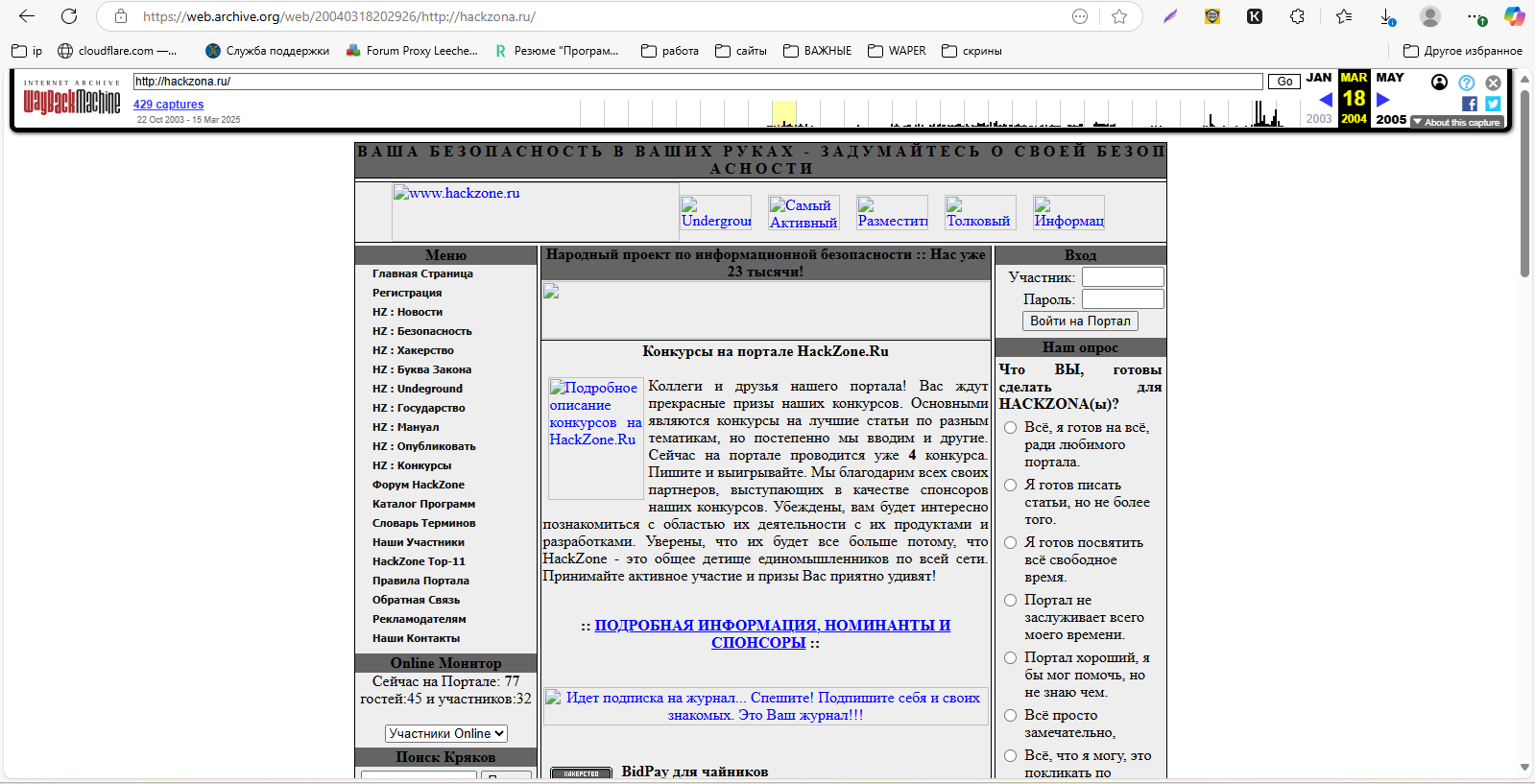The image size is (1535, 784).
Task: Close the Wayback Machine toolbar
Action: (x=1493, y=83)
